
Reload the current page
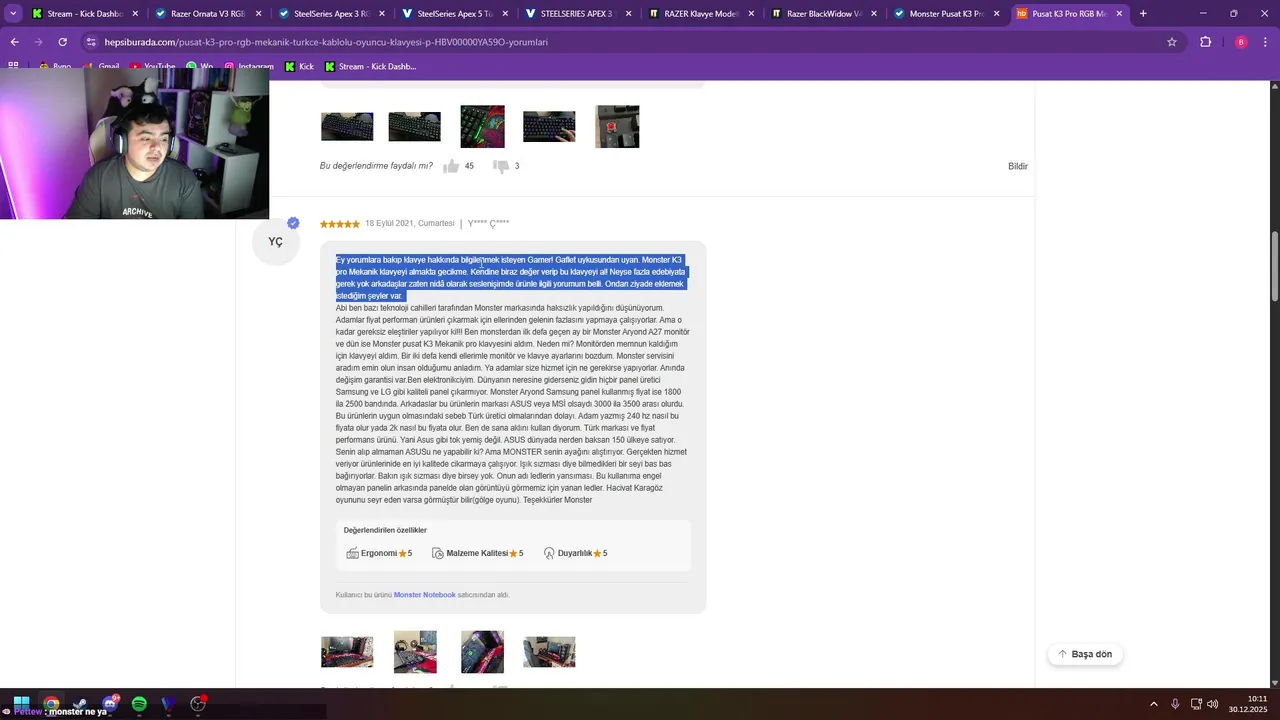(62, 42)
